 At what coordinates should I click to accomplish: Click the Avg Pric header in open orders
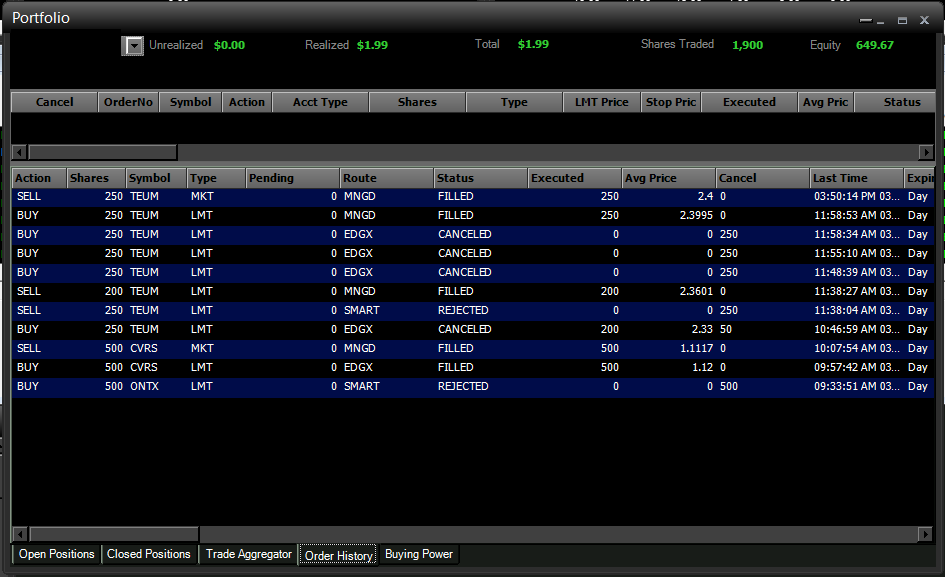tap(825, 102)
